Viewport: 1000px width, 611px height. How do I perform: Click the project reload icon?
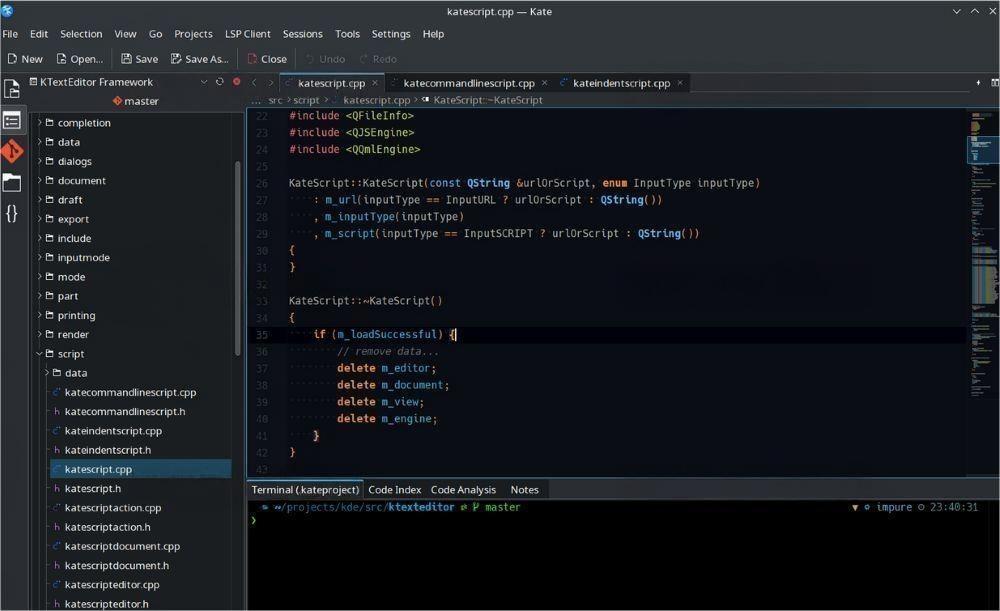click(x=220, y=82)
